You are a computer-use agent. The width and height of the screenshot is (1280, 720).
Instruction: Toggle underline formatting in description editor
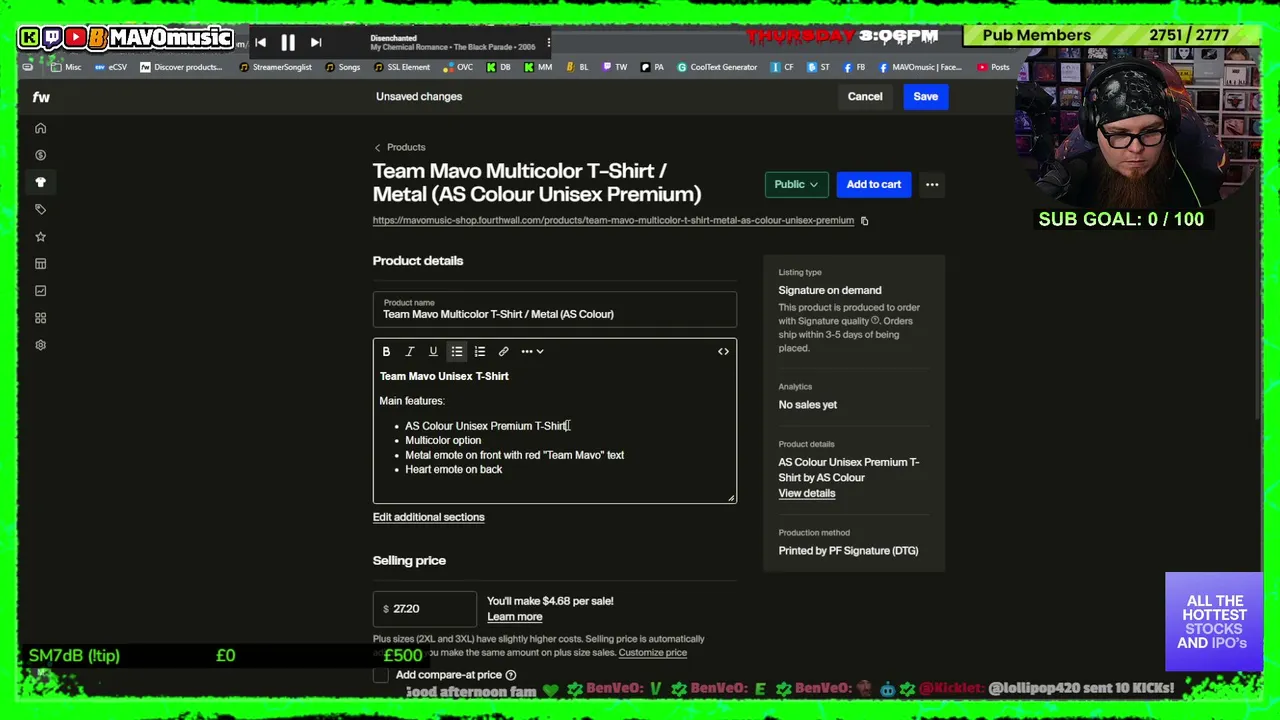point(433,351)
